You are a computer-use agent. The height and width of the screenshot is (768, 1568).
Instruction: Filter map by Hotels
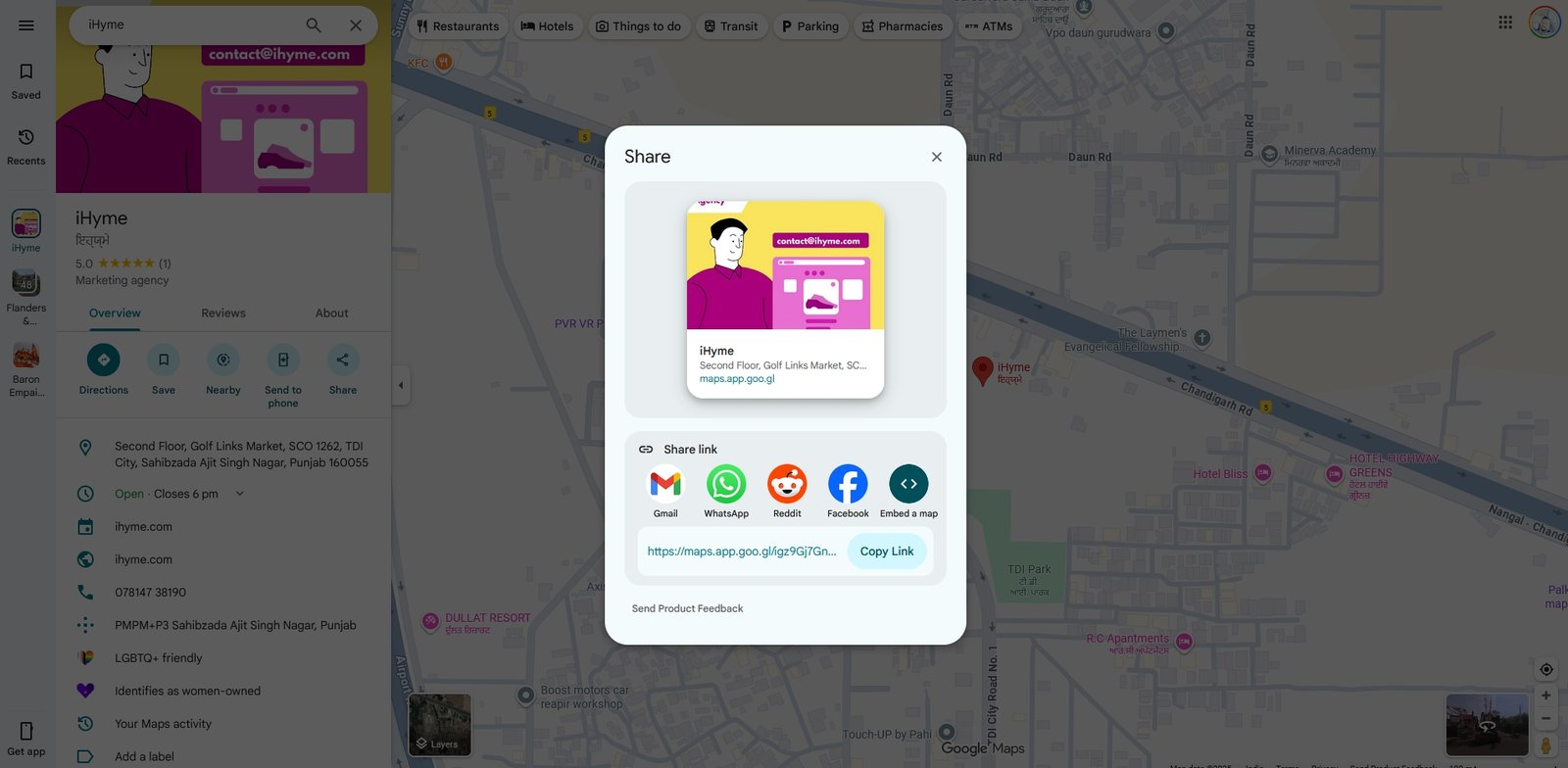pos(548,26)
